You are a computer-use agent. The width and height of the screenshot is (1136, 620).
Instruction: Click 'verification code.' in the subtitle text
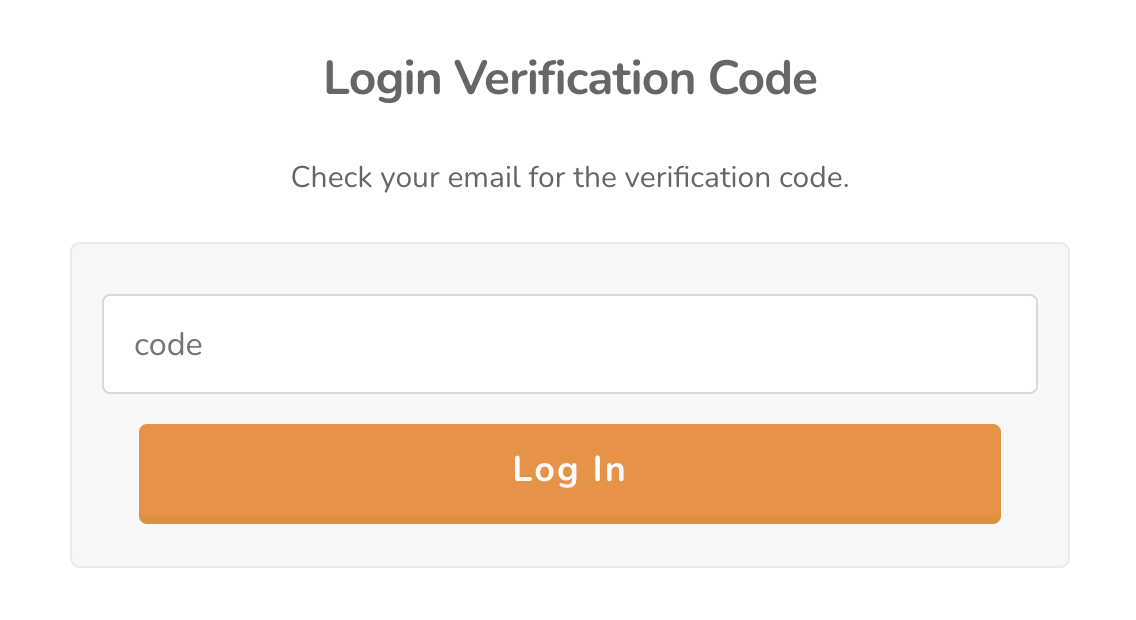click(x=737, y=177)
